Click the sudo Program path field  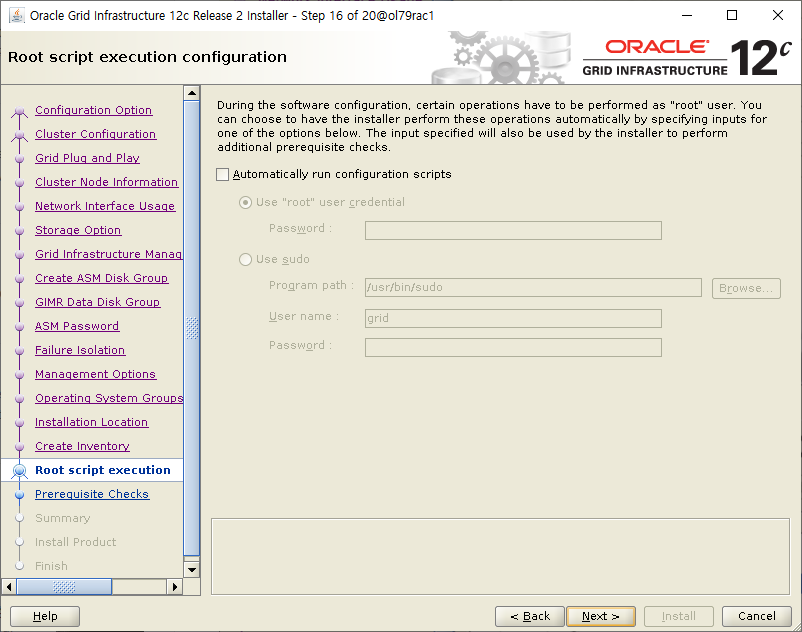[533, 287]
